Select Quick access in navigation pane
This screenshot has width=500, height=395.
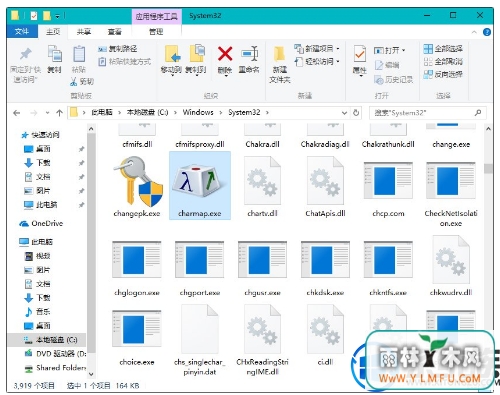[x=40, y=135]
